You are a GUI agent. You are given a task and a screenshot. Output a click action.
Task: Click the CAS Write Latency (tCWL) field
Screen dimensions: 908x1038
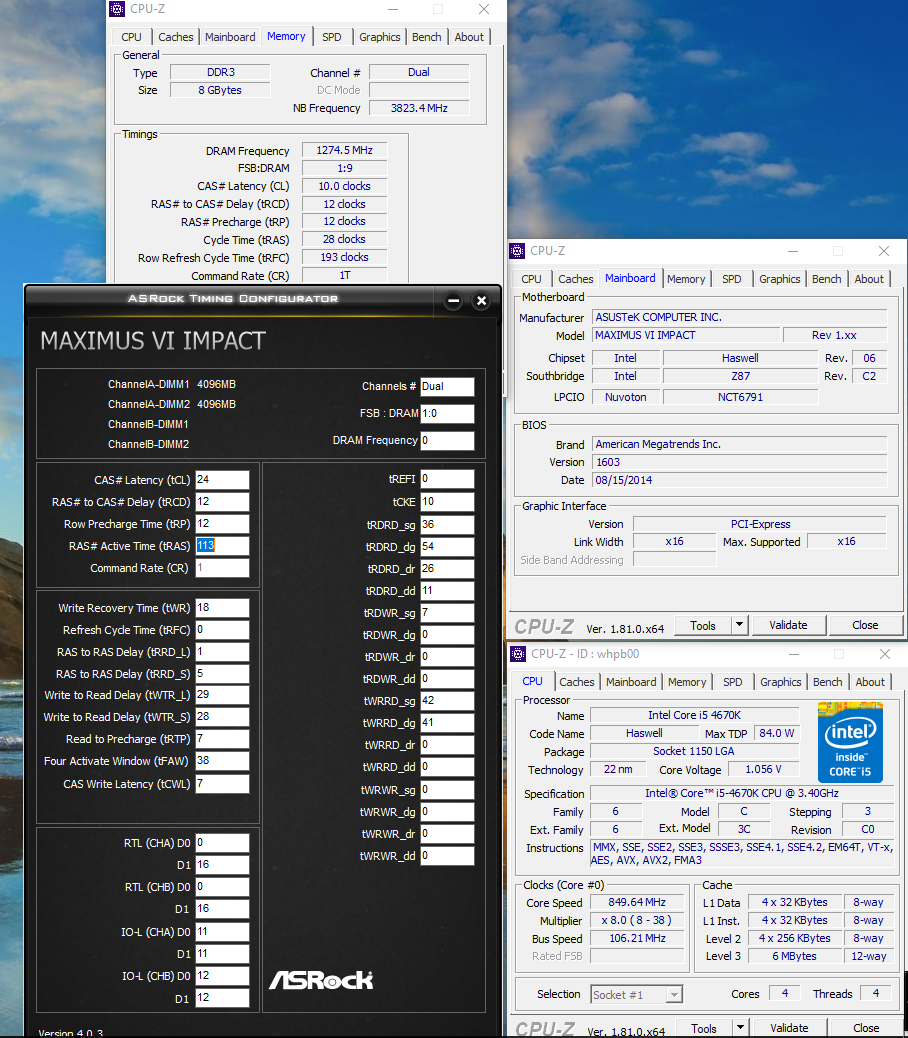point(222,784)
